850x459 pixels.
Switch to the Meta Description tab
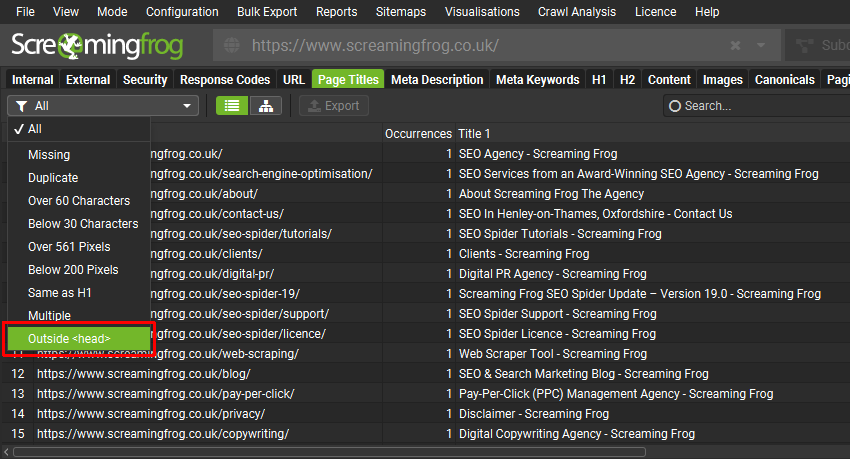(x=437, y=80)
